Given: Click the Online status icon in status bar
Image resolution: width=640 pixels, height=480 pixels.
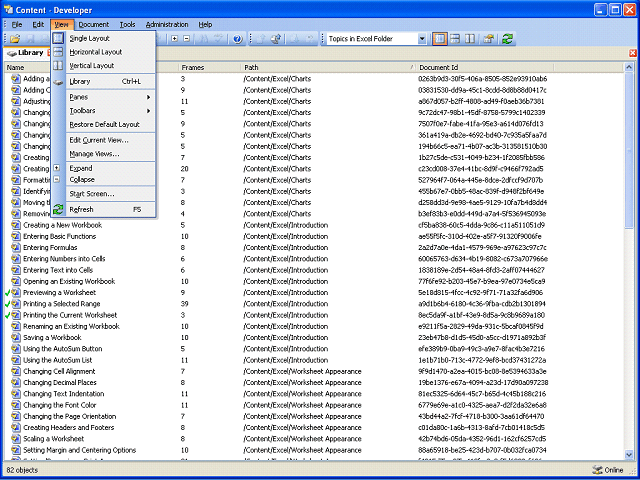Looking at the screenshot, I should click(597, 470).
